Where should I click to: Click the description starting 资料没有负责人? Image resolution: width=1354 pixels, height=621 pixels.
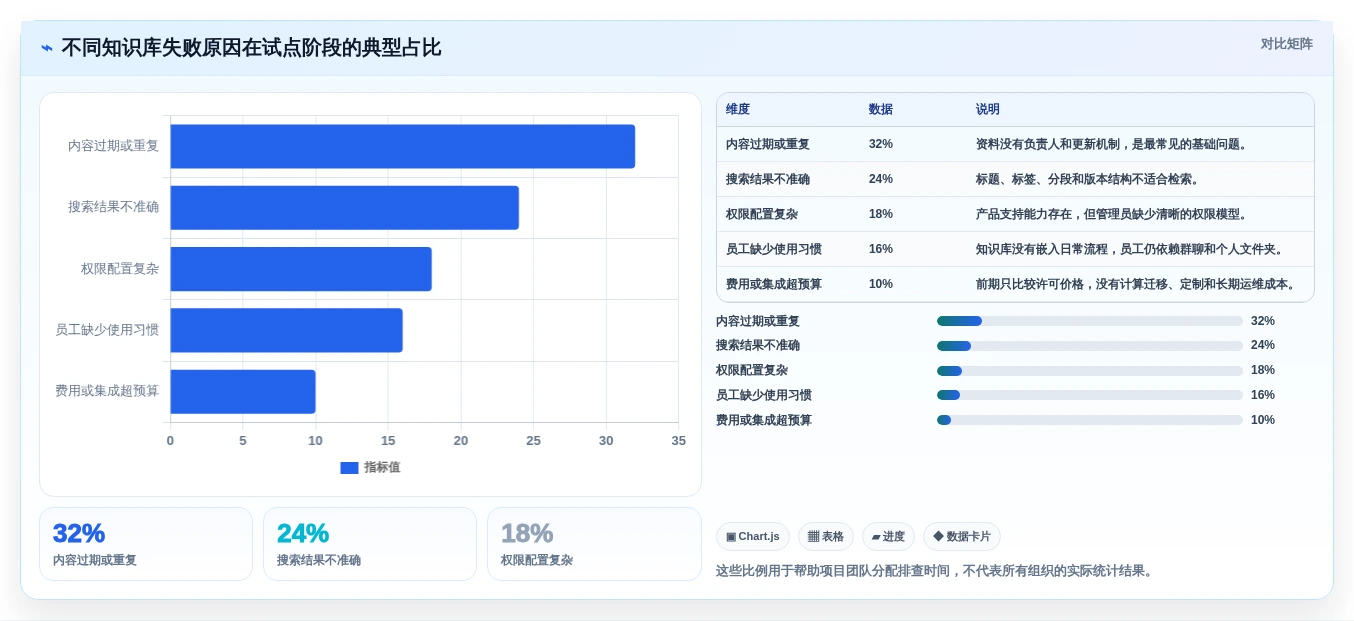pyautogui.click(x=1111, y=144)
